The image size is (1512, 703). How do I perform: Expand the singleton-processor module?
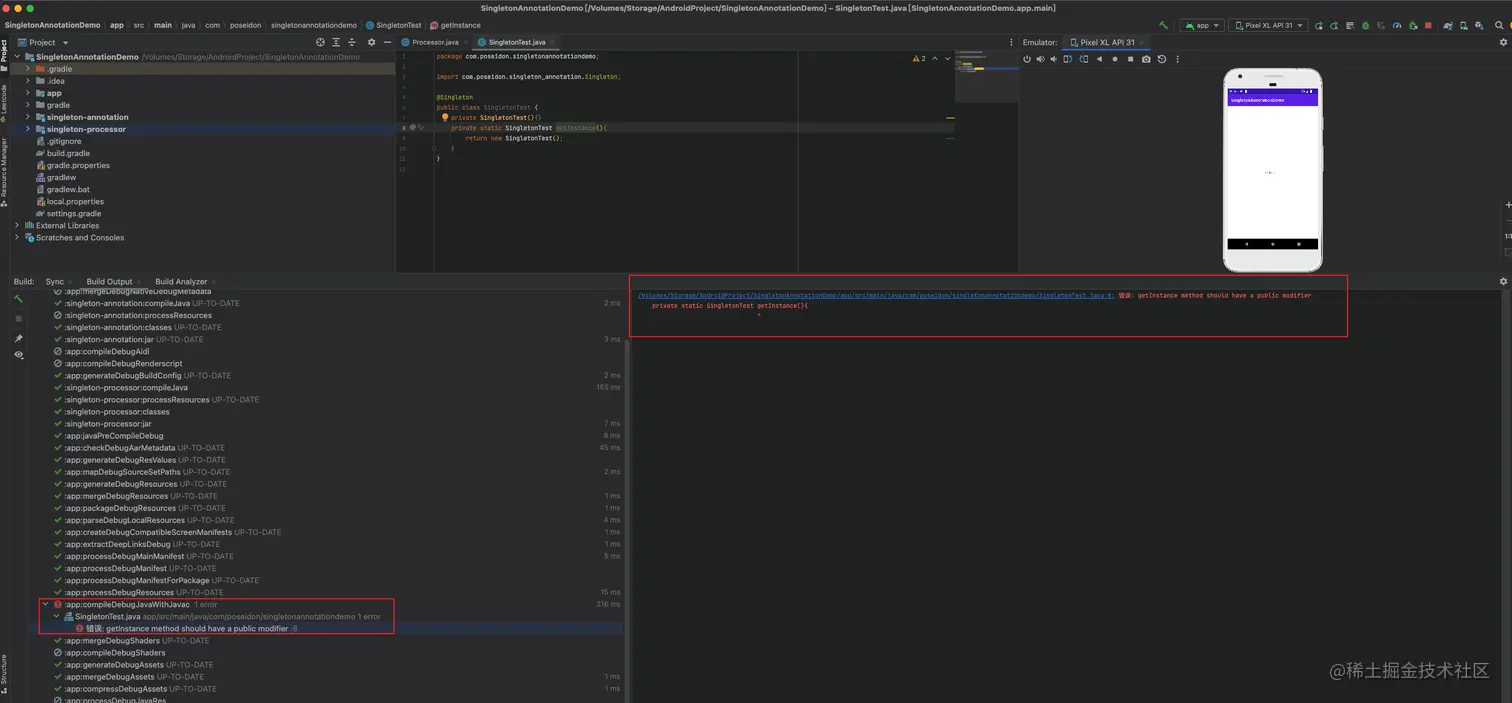point(28,129)
